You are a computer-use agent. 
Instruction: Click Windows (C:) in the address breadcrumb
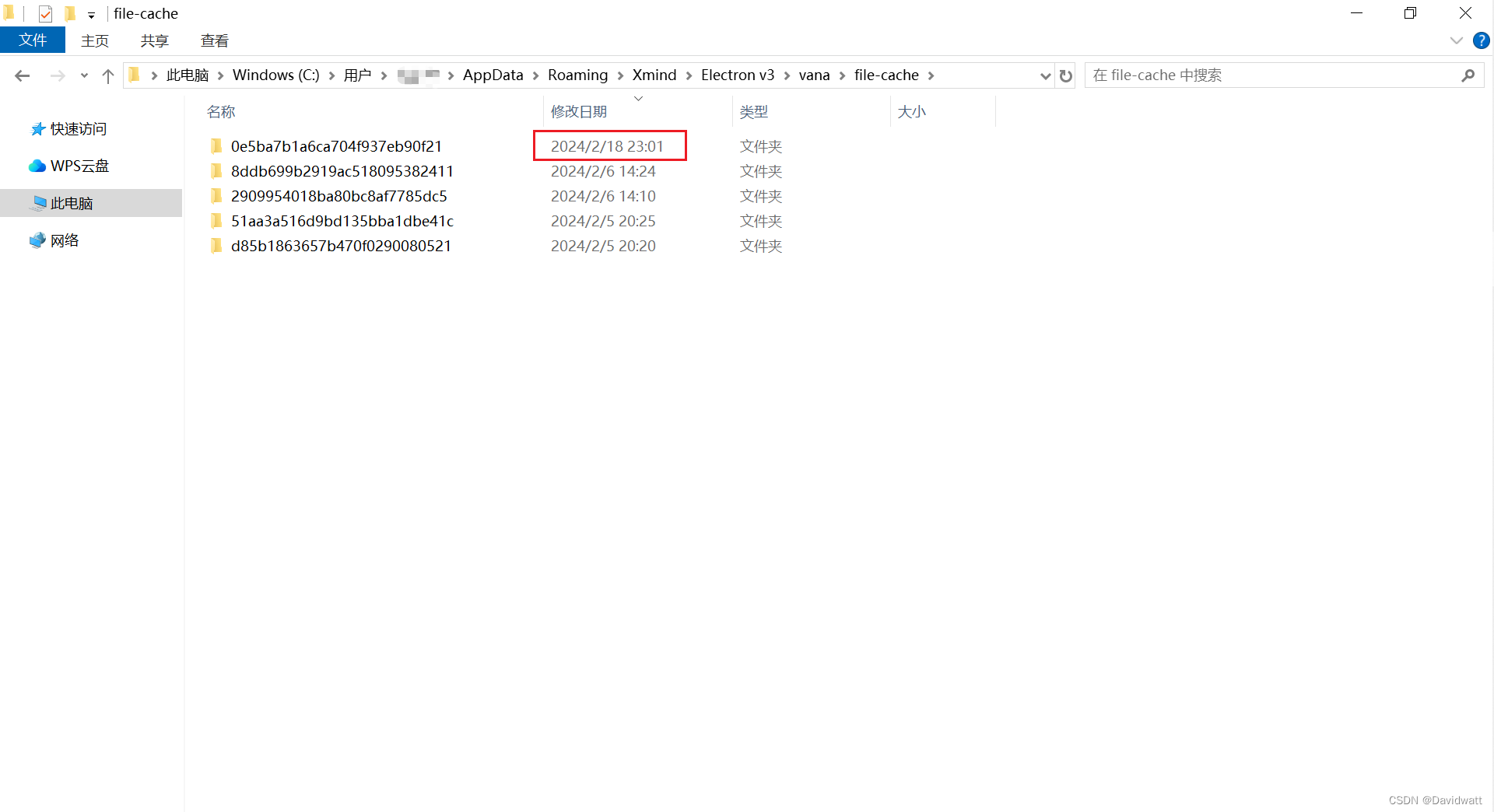click(276, 75)
